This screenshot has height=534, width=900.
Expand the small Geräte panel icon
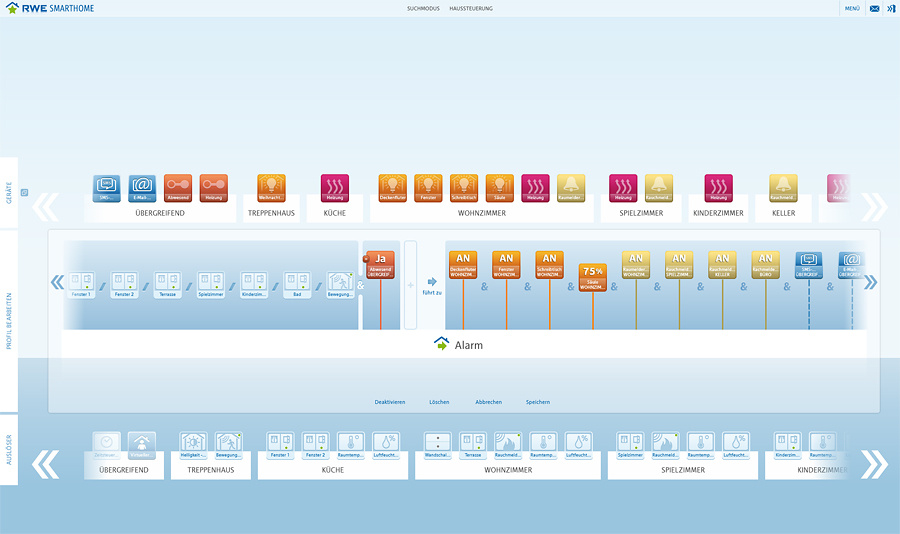24,193
